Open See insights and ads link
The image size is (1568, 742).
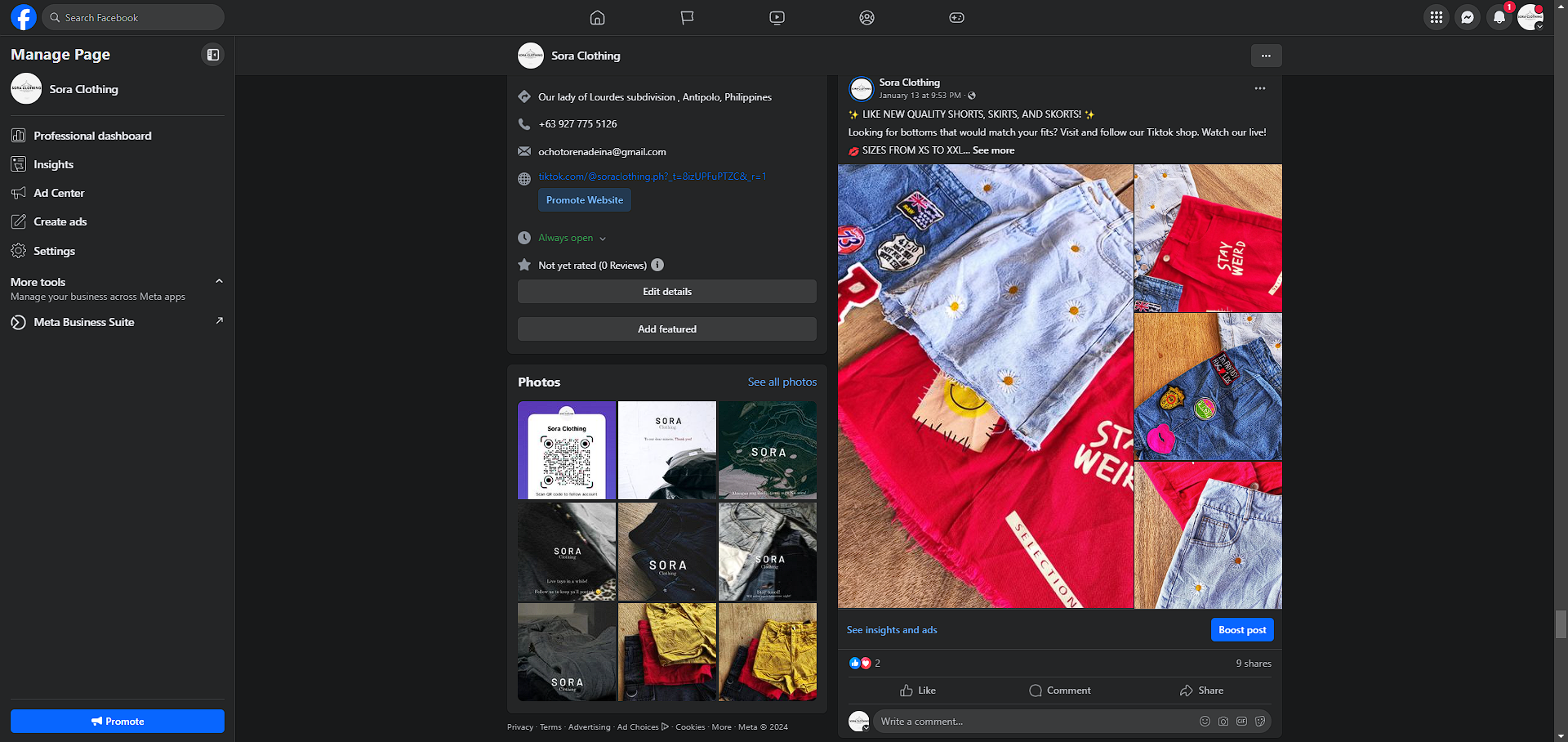click(892, 630)
